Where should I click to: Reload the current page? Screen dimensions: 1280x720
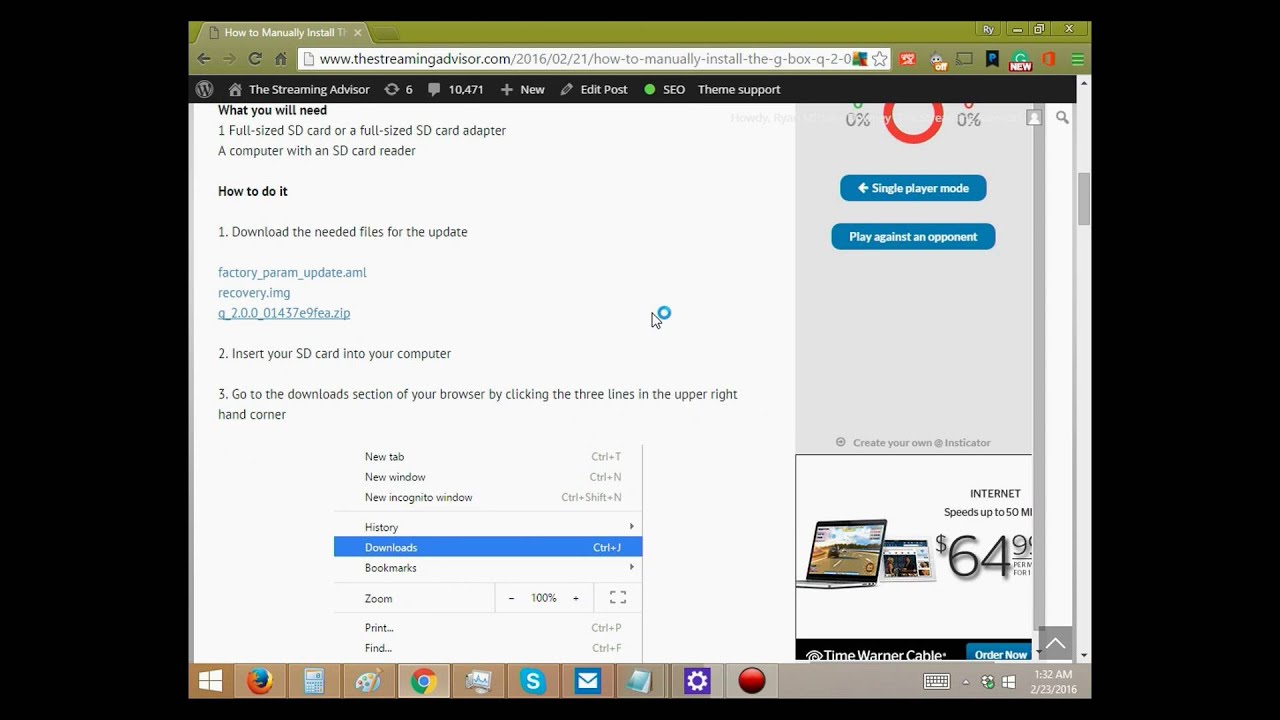click(255, 59)
